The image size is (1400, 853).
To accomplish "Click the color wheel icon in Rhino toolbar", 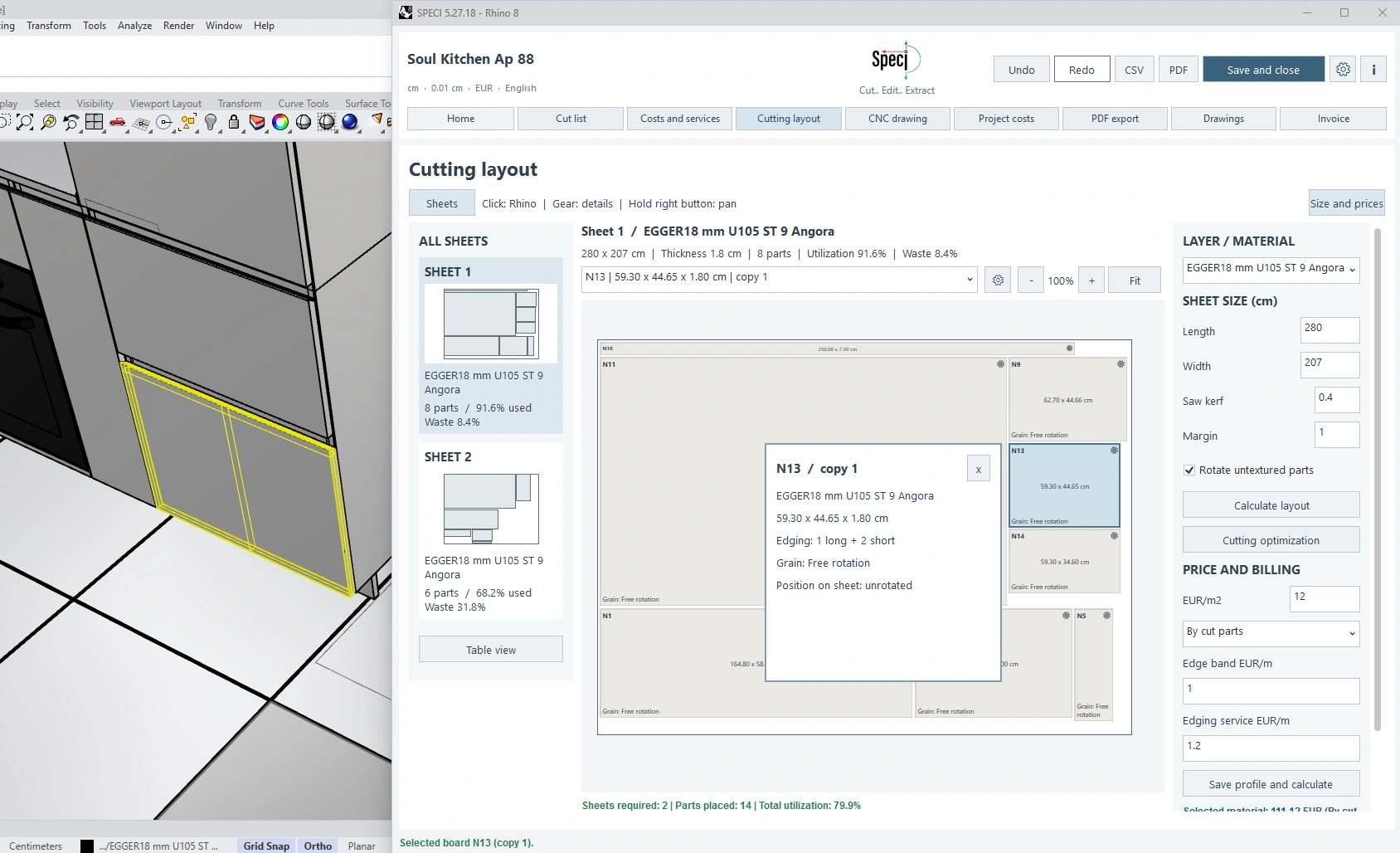I will pos(280,123).
